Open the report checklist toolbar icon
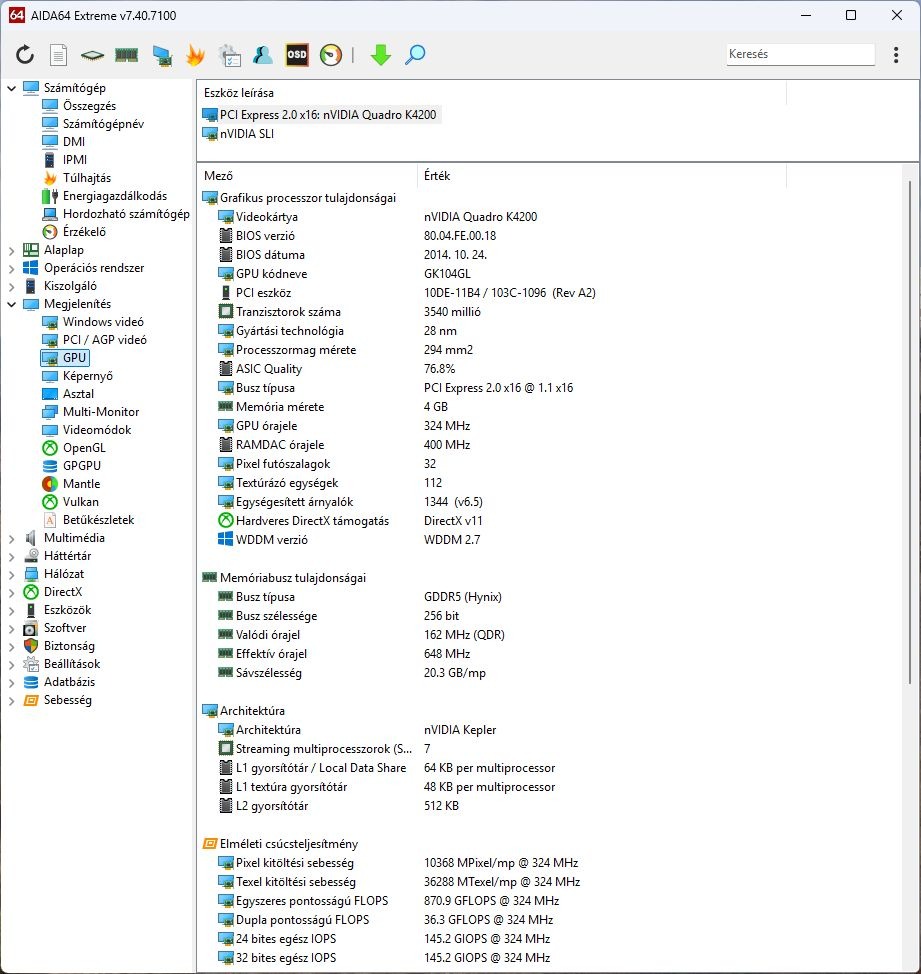Screen dimensions: 921x974 point(230,55)
